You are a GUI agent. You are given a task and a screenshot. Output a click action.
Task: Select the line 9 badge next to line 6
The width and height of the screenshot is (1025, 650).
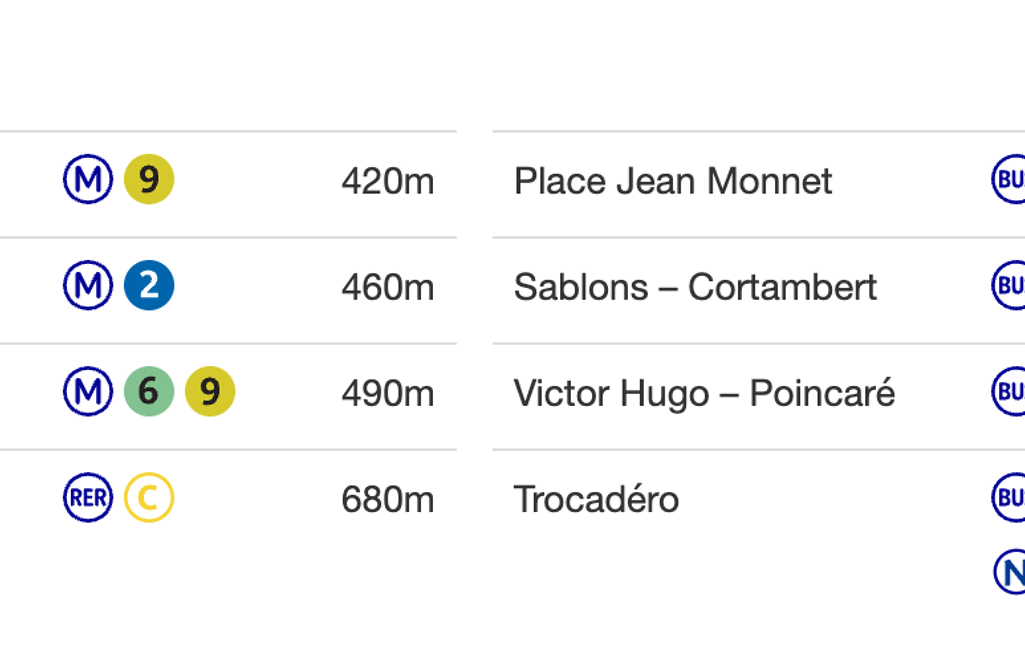click(x=210, y=392)
